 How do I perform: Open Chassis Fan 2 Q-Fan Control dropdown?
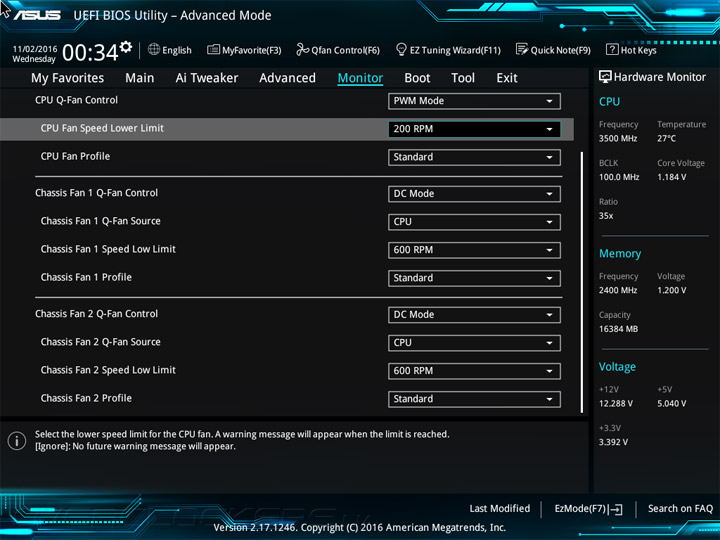click(474, 315)
